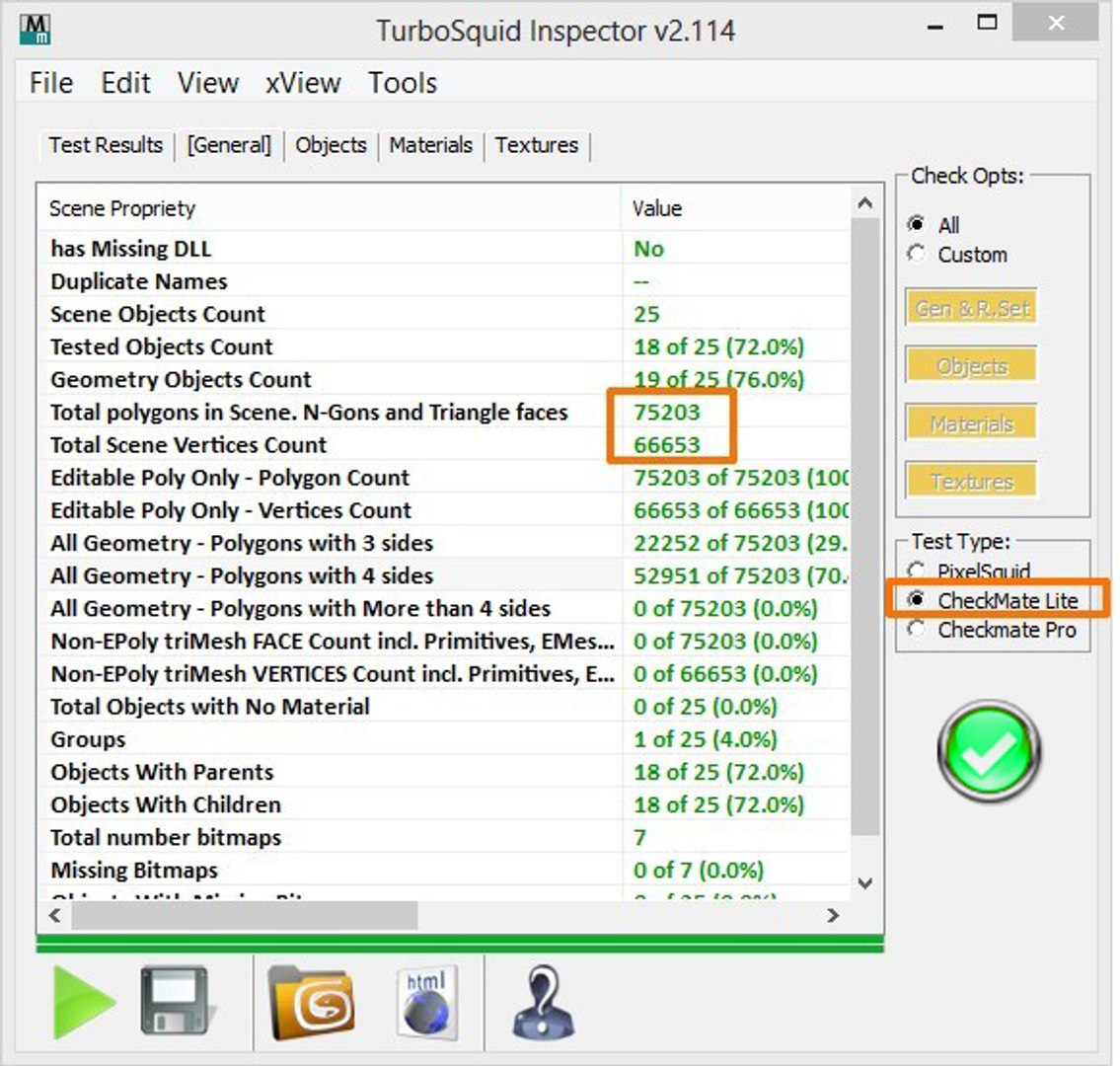Select the 'Groups' row
This screenshot has height=1066, width=1120.
coord(444,739)
